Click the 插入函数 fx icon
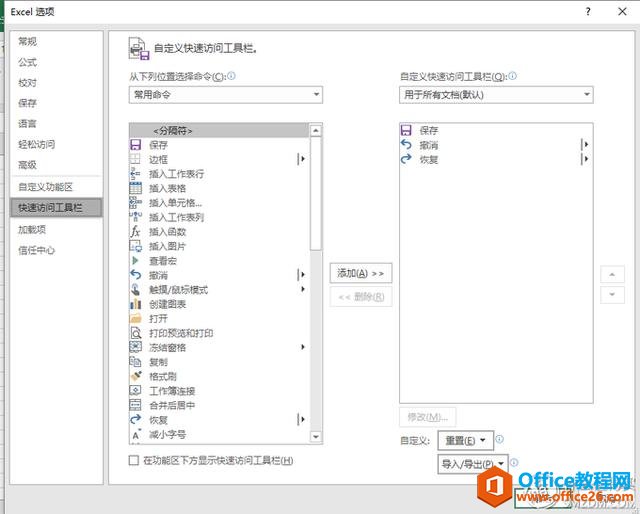This screenshot has width=640, height=514. pyautogui.click(x=136, y=231)
